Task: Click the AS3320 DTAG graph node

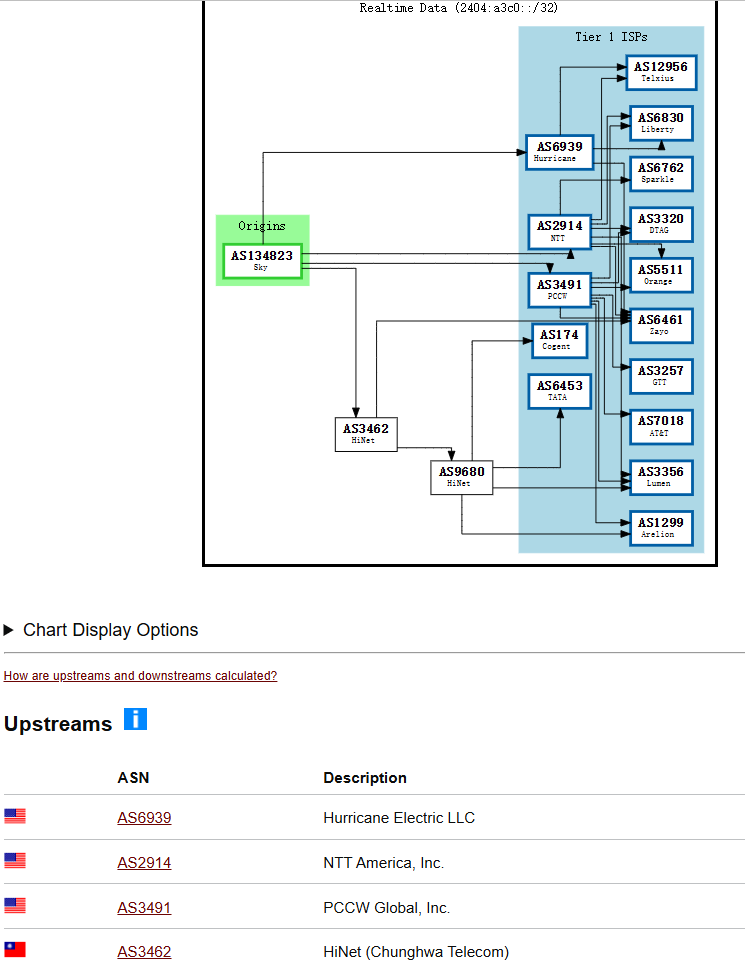Action: [x=661, y=224]
